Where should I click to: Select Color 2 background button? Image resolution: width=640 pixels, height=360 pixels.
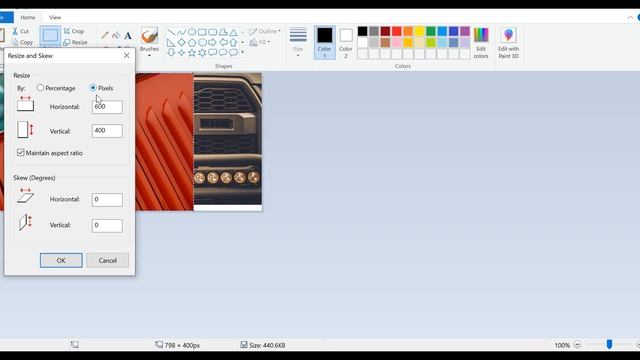[x=346, y=42]
